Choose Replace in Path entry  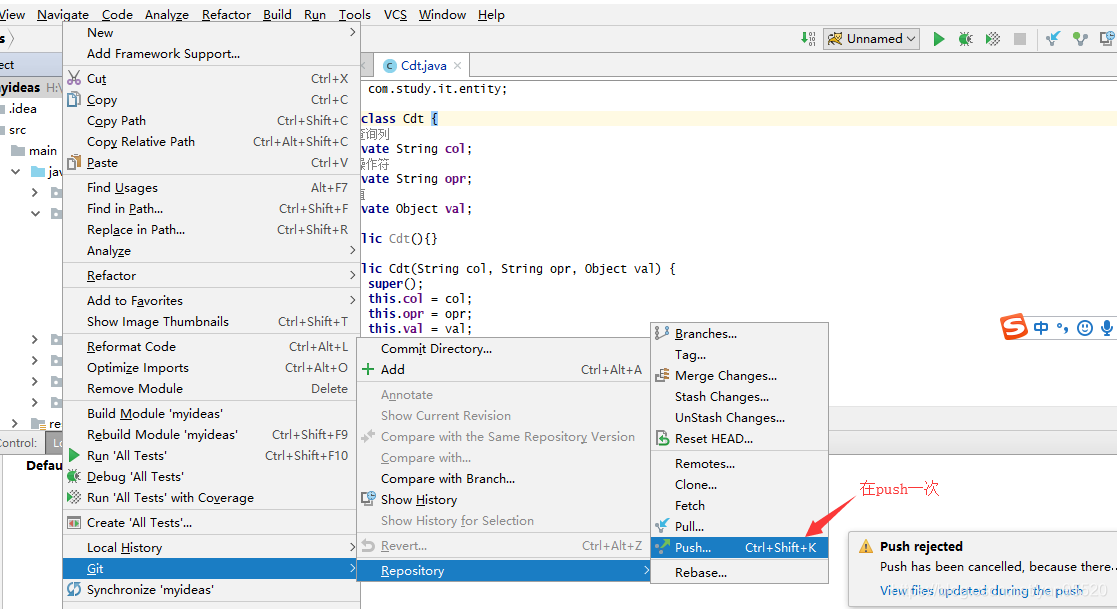pyautogui.click(x=211, y=229)
